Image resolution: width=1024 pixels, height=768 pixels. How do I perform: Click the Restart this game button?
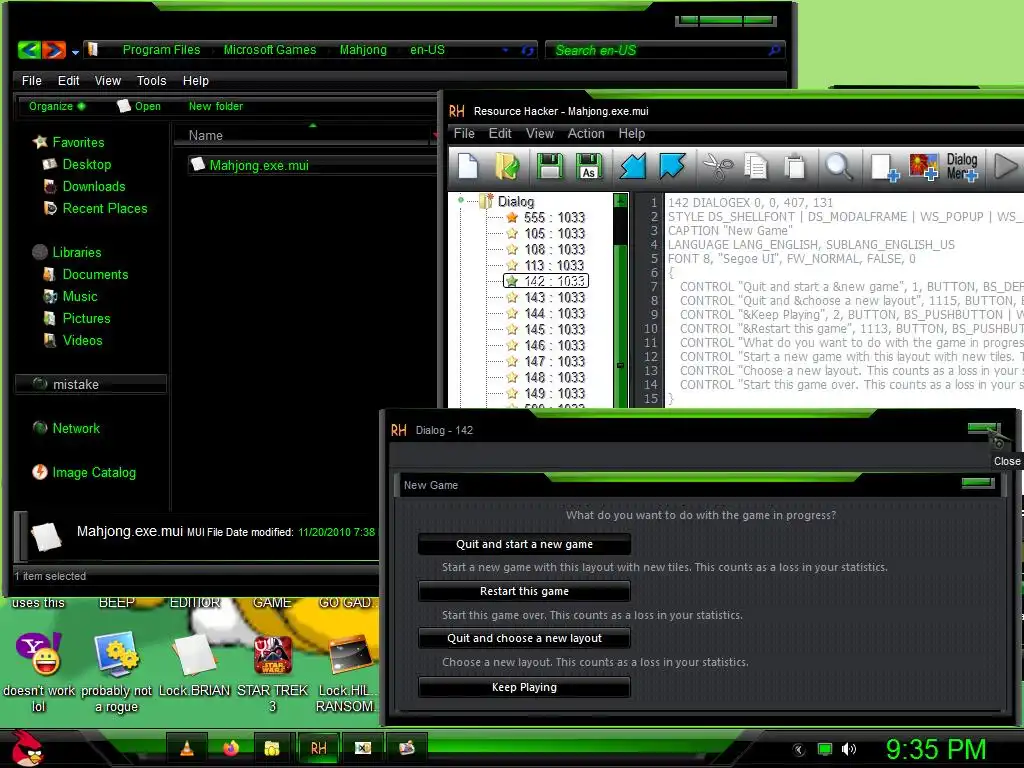point(524,591)
